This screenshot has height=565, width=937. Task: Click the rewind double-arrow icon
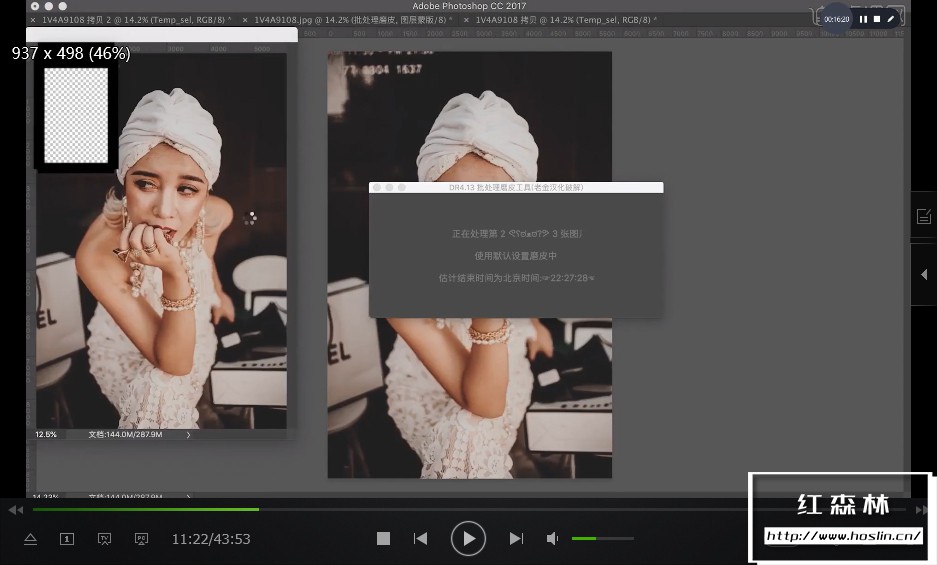16,510
